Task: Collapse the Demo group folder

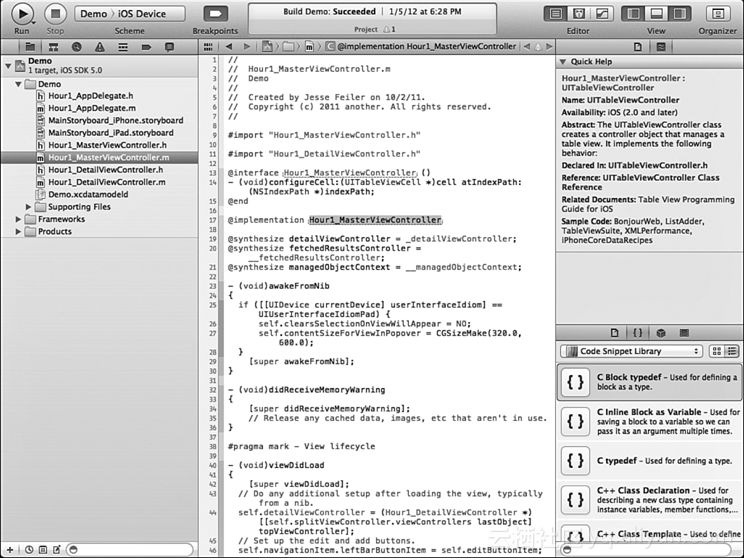Action: (x=18, y=84)
